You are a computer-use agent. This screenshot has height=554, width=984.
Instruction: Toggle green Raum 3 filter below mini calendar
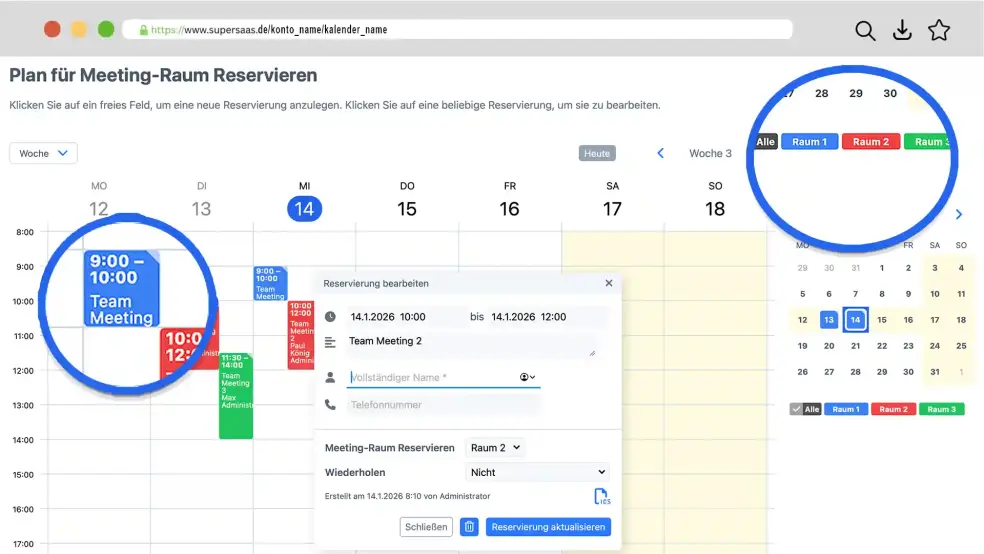(941, 409)
